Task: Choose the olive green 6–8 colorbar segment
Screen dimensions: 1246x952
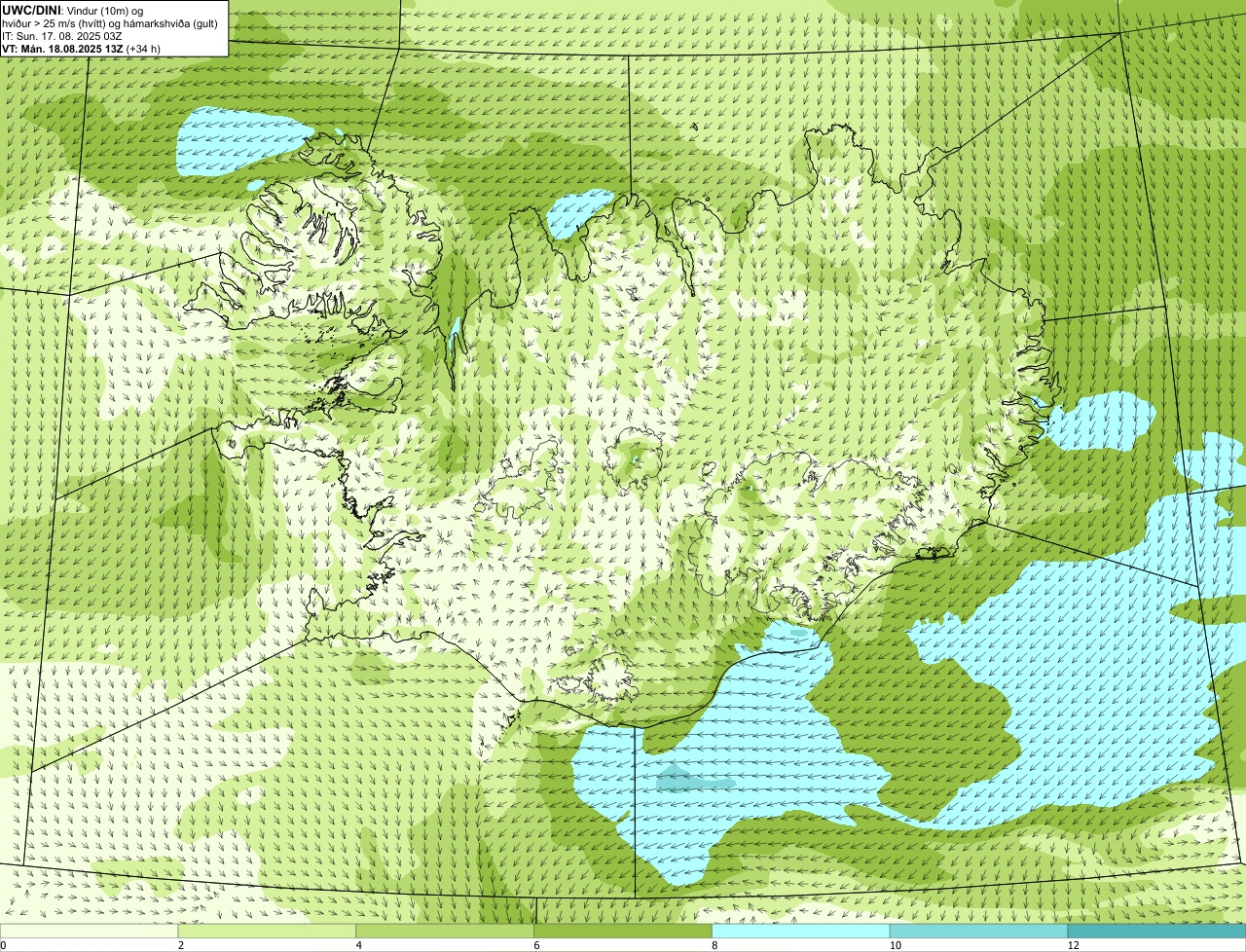Action: pos(623,932)
